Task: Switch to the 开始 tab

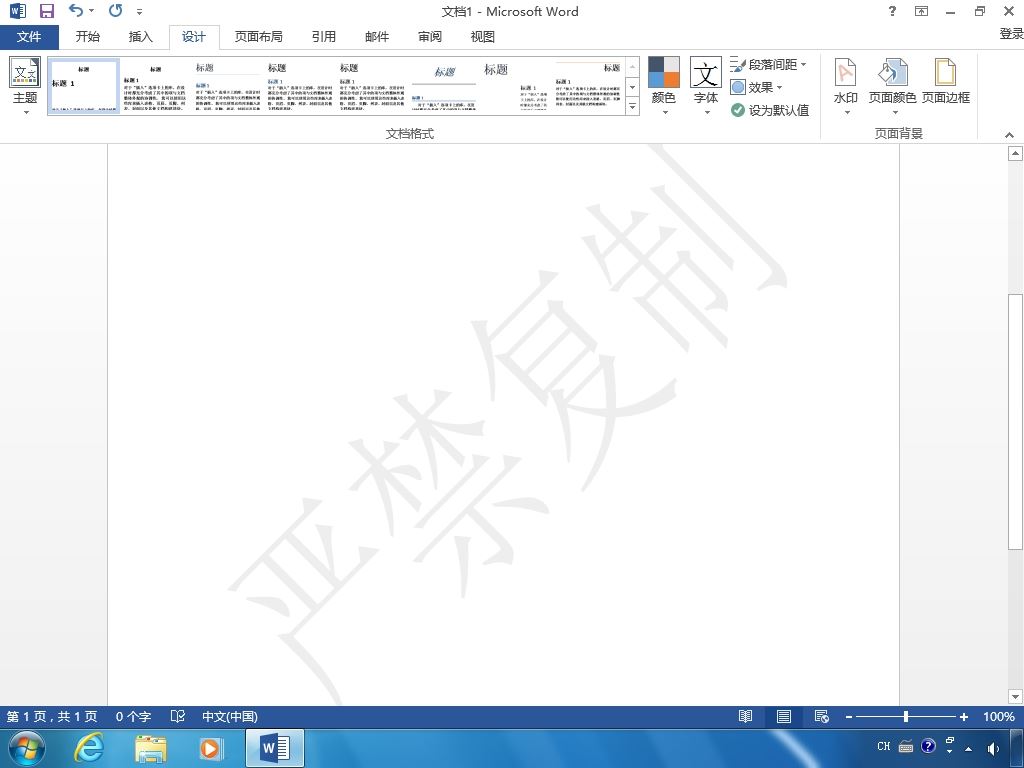Action: click(88, 37)
